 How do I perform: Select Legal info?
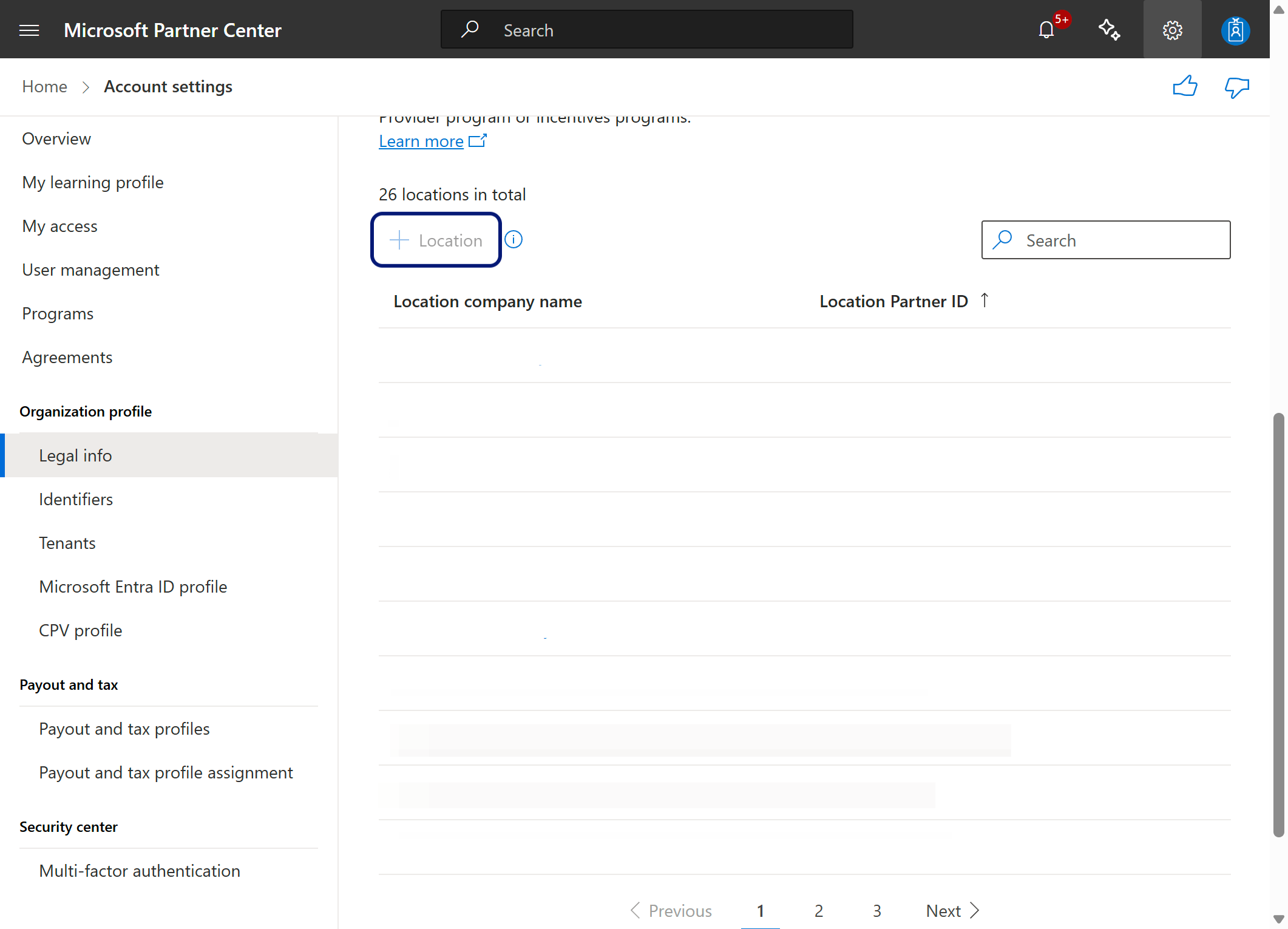pyautogui.click(x=169, y=455)
